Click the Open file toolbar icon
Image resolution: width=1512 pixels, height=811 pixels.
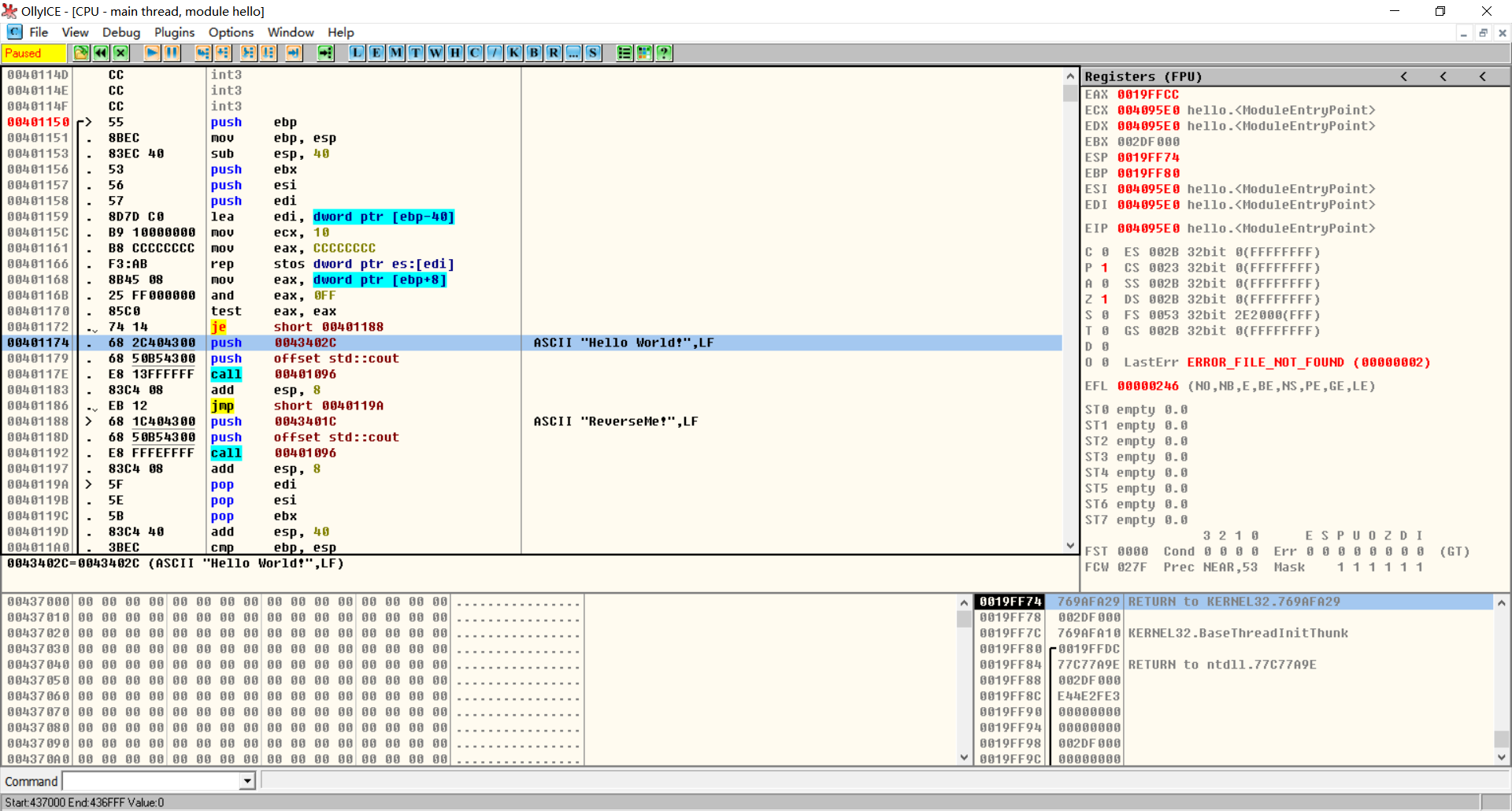tap(81, 53)
